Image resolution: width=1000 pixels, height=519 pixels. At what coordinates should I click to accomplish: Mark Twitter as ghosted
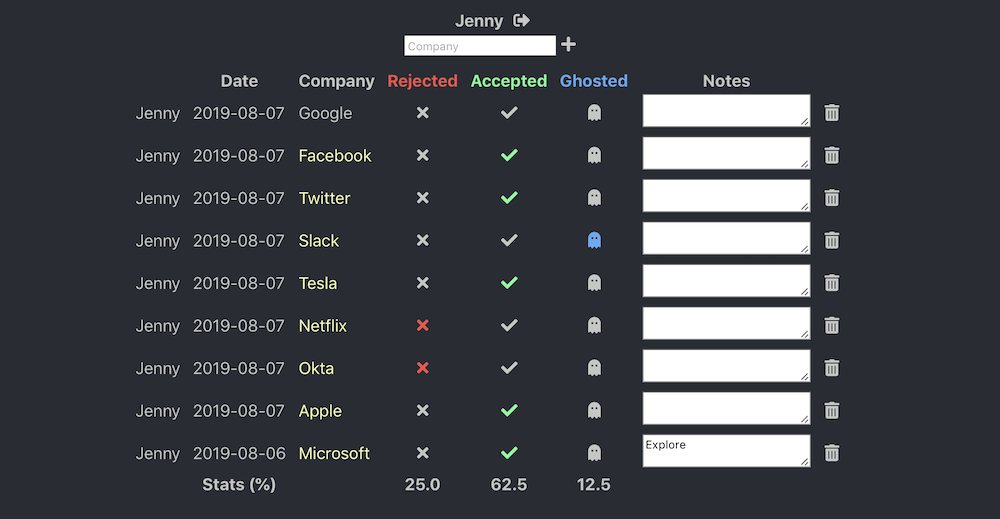594,198
